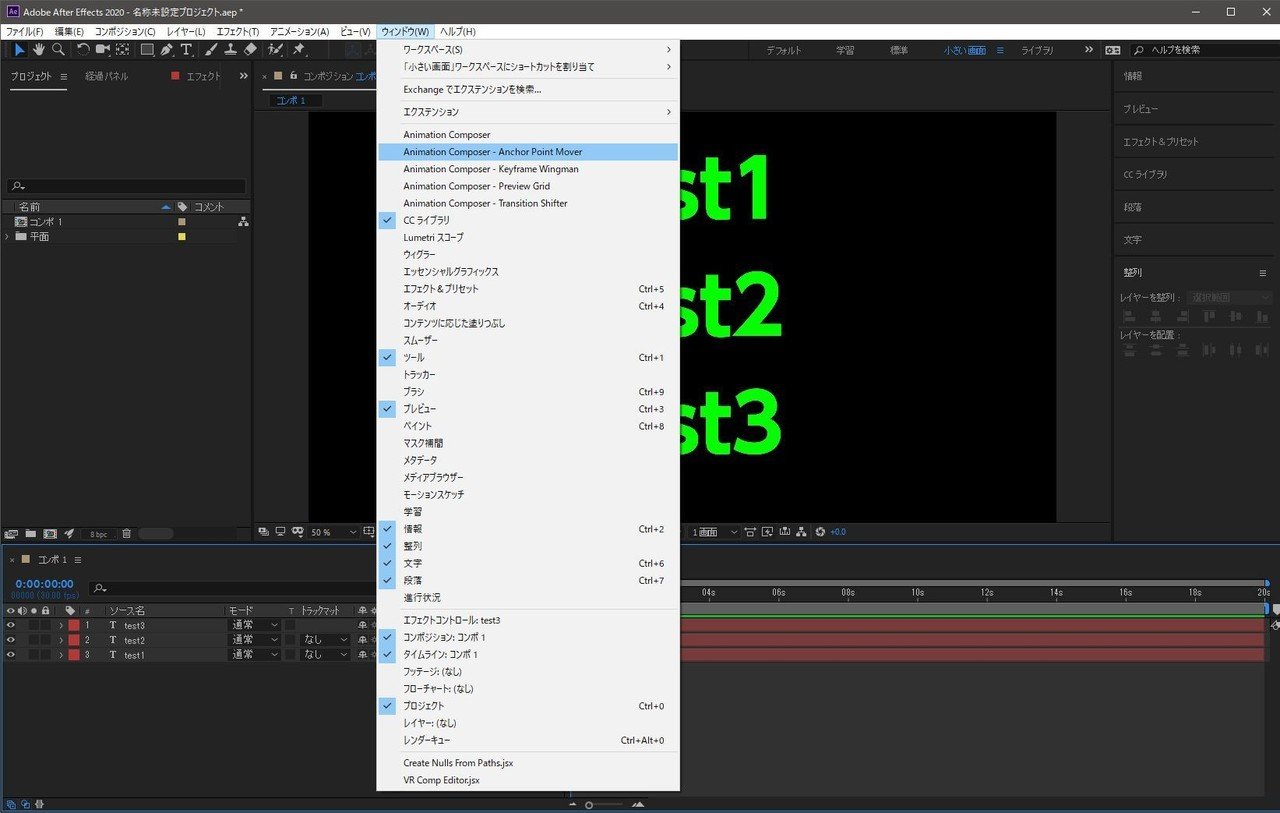Open the 文字 collapsed panel on right
This screenshot has width=1280, height=813.
point(1132,240)
